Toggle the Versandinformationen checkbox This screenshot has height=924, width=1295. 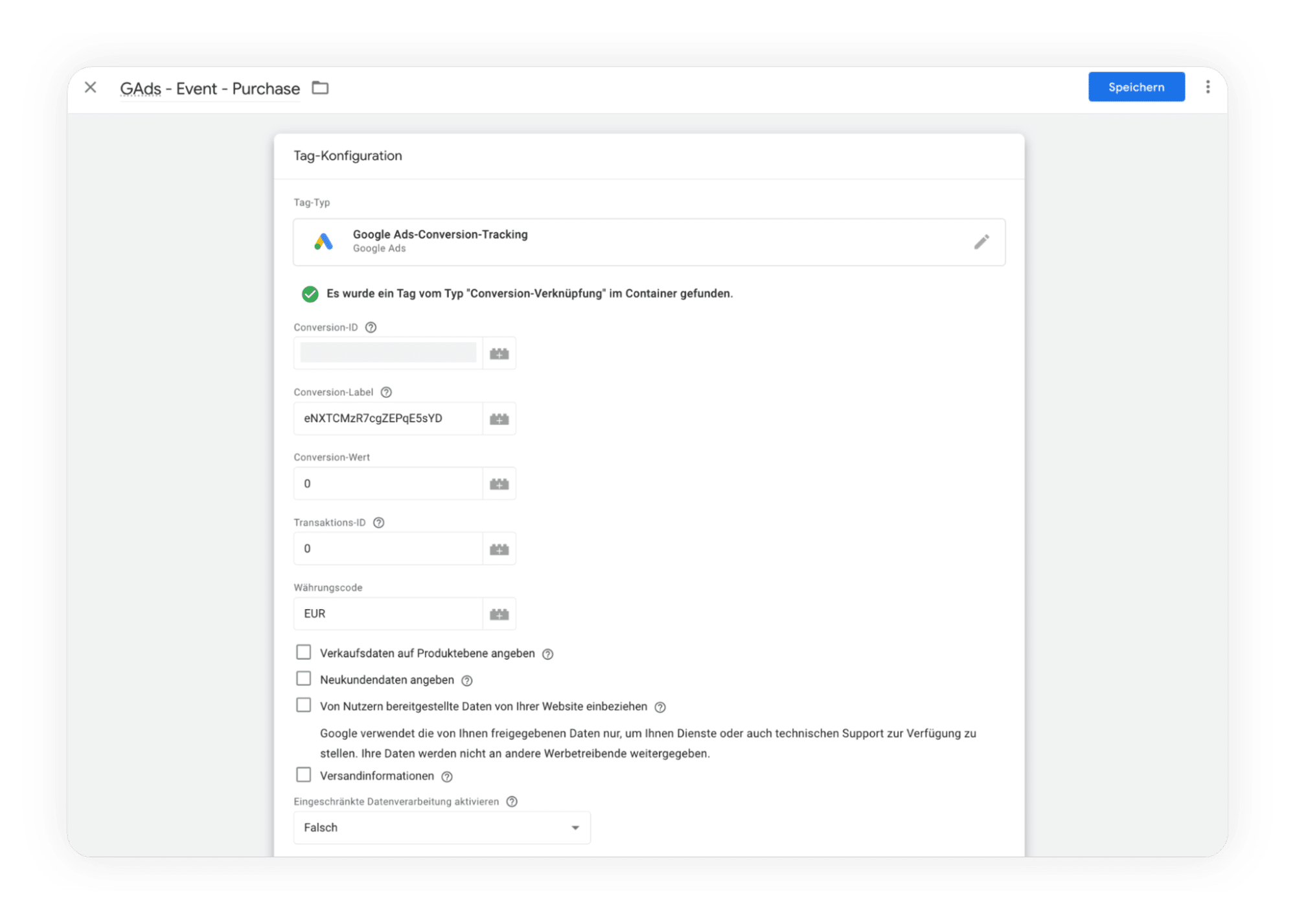point(303,775)
